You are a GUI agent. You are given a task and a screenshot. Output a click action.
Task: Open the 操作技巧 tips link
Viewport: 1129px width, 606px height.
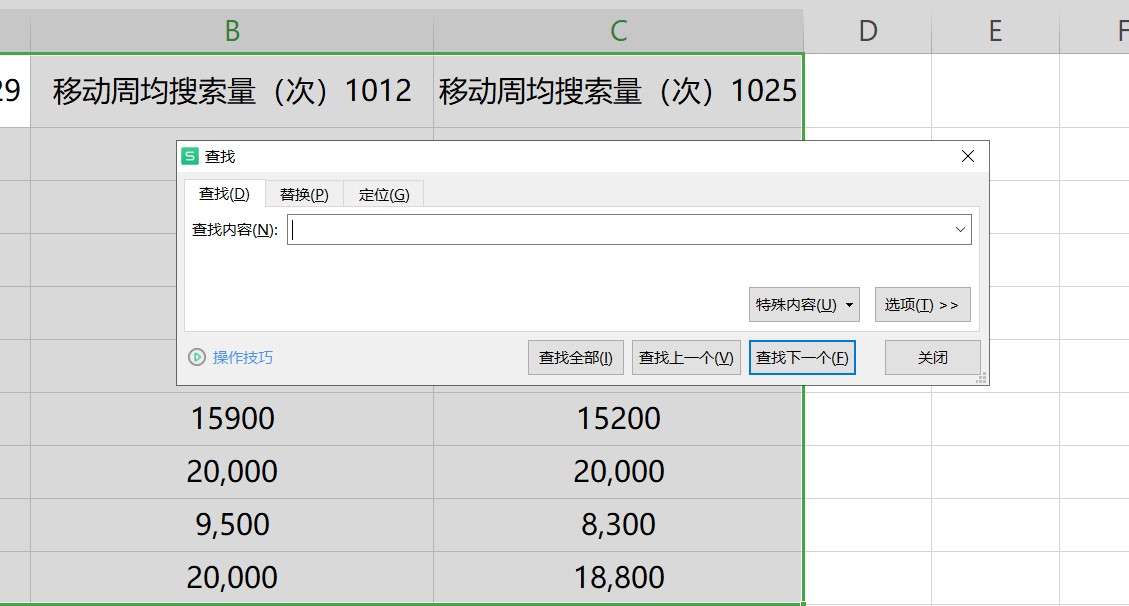(242, 357)
